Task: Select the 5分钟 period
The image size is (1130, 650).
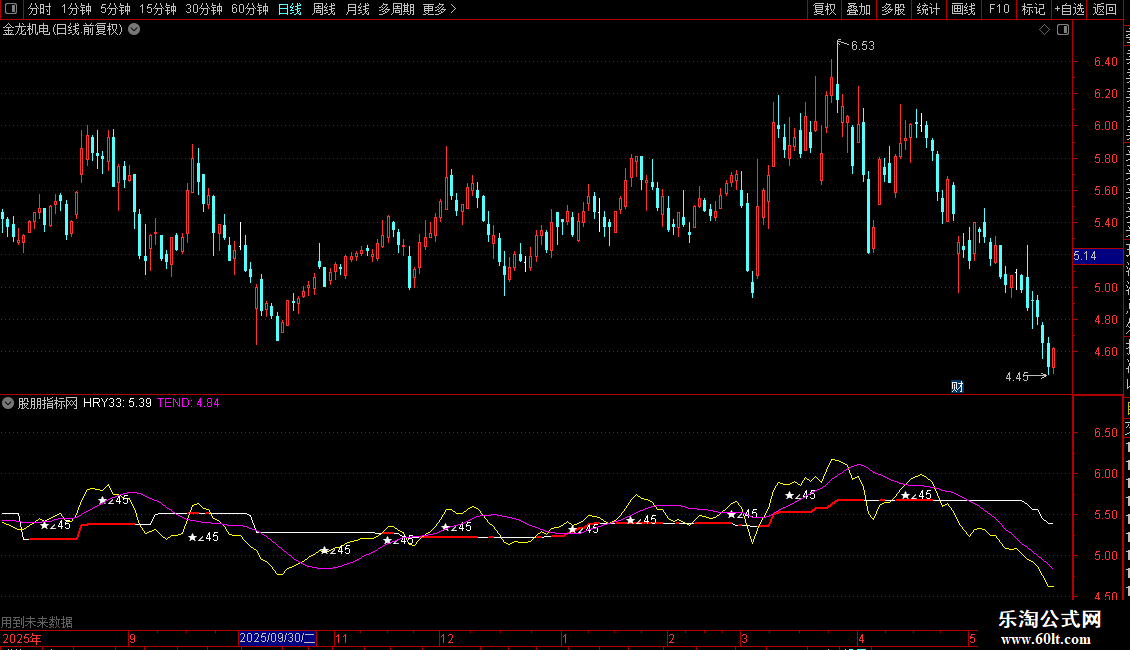Action: (x=115, y=9)
